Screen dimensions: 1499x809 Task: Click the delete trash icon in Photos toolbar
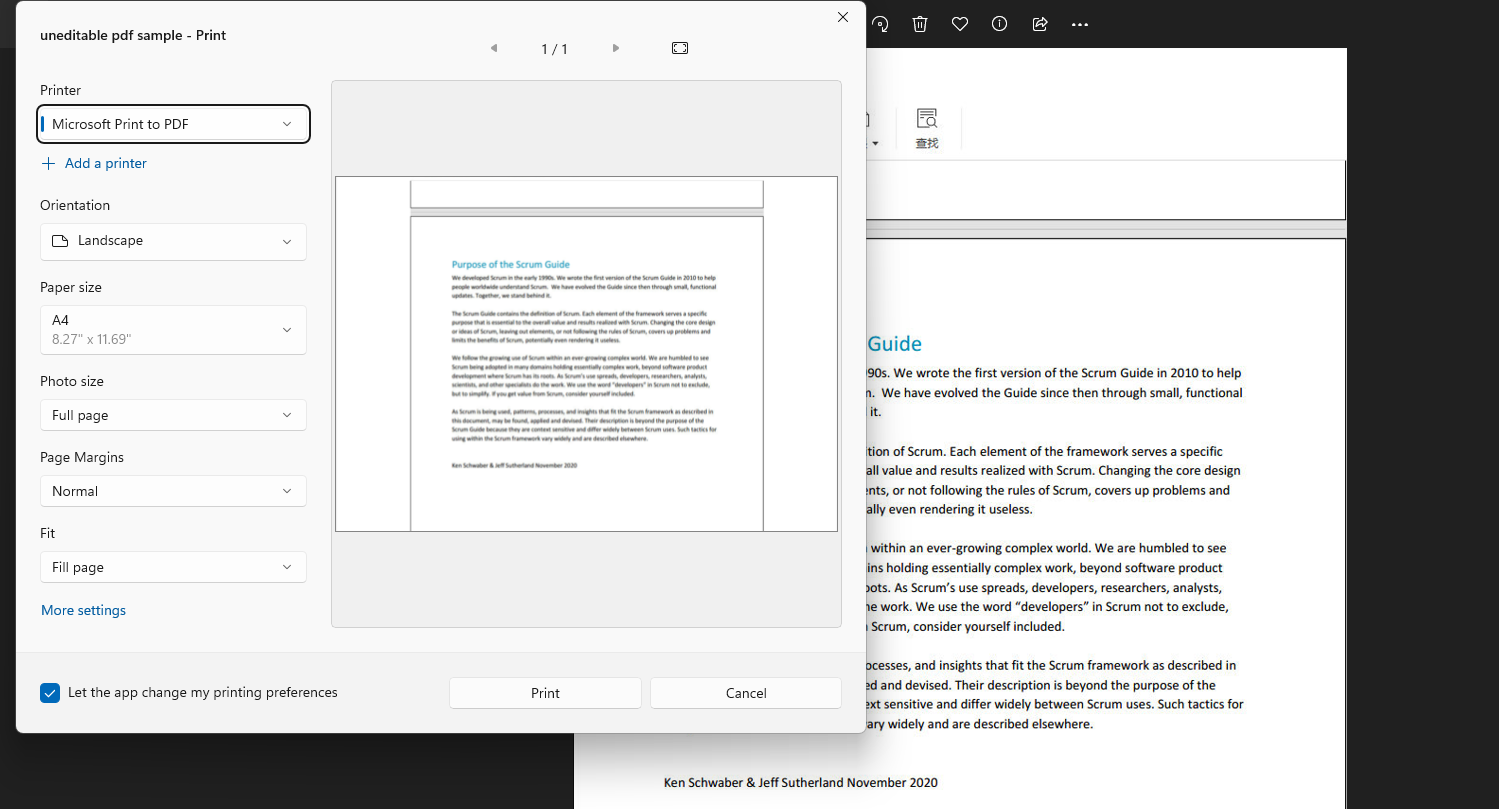click(920, 24)
